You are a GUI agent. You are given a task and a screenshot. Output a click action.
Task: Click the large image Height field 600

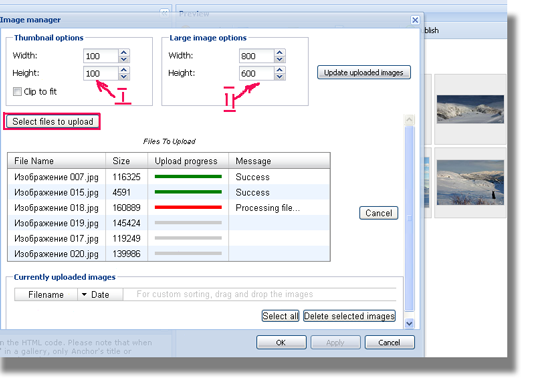257,73
